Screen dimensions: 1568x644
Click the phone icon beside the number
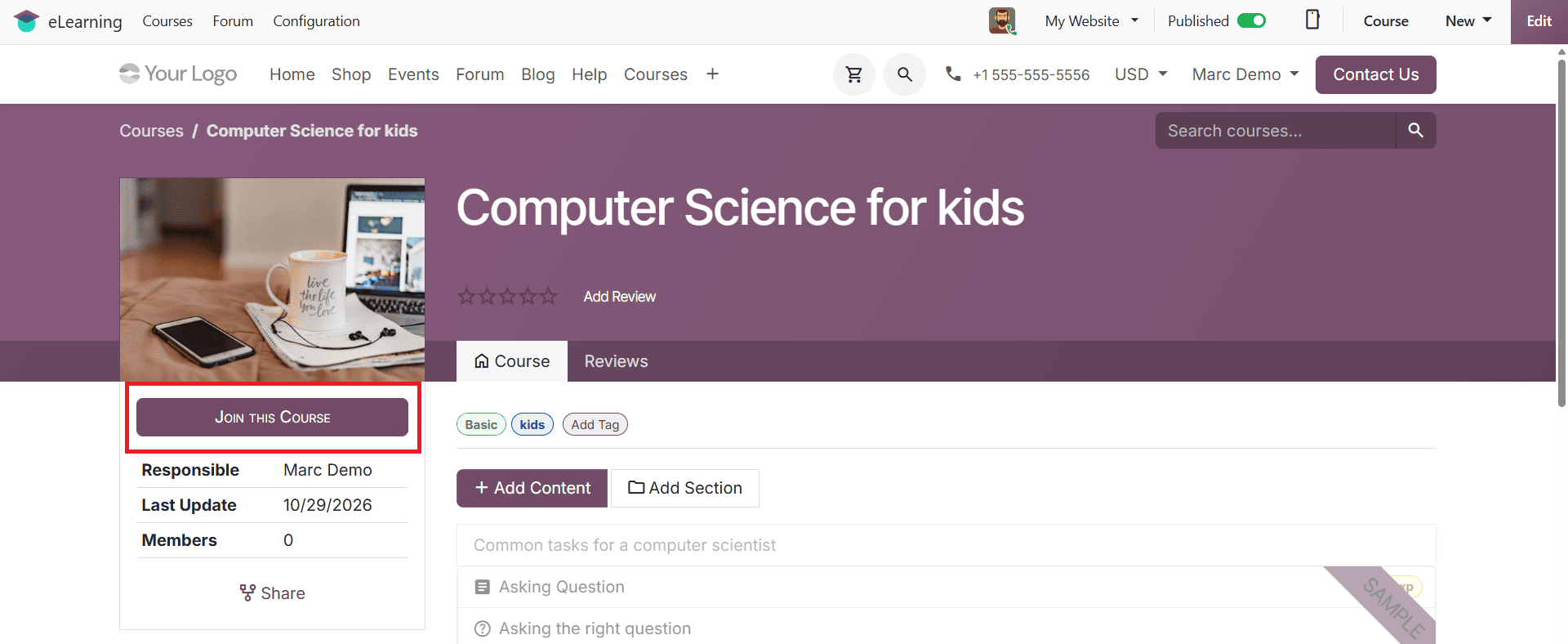coord(953,74)
